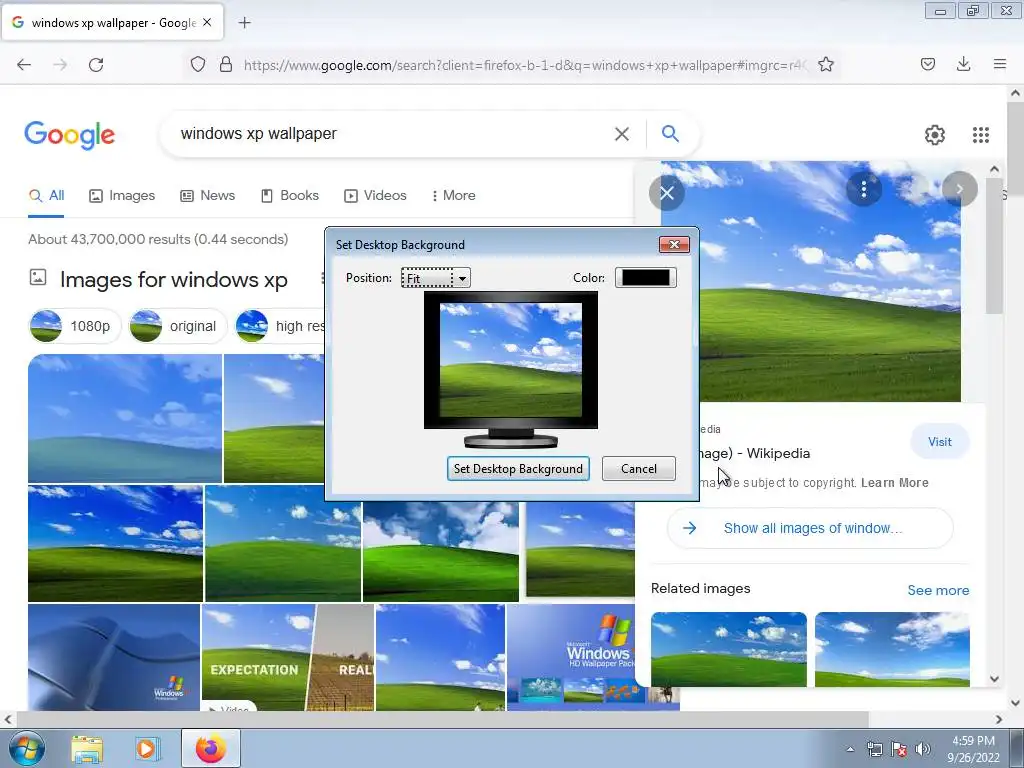The width and height of the screenshot is (1024, 768).
Task: Expand the More search options menu
Action: [x=454, y=195]
